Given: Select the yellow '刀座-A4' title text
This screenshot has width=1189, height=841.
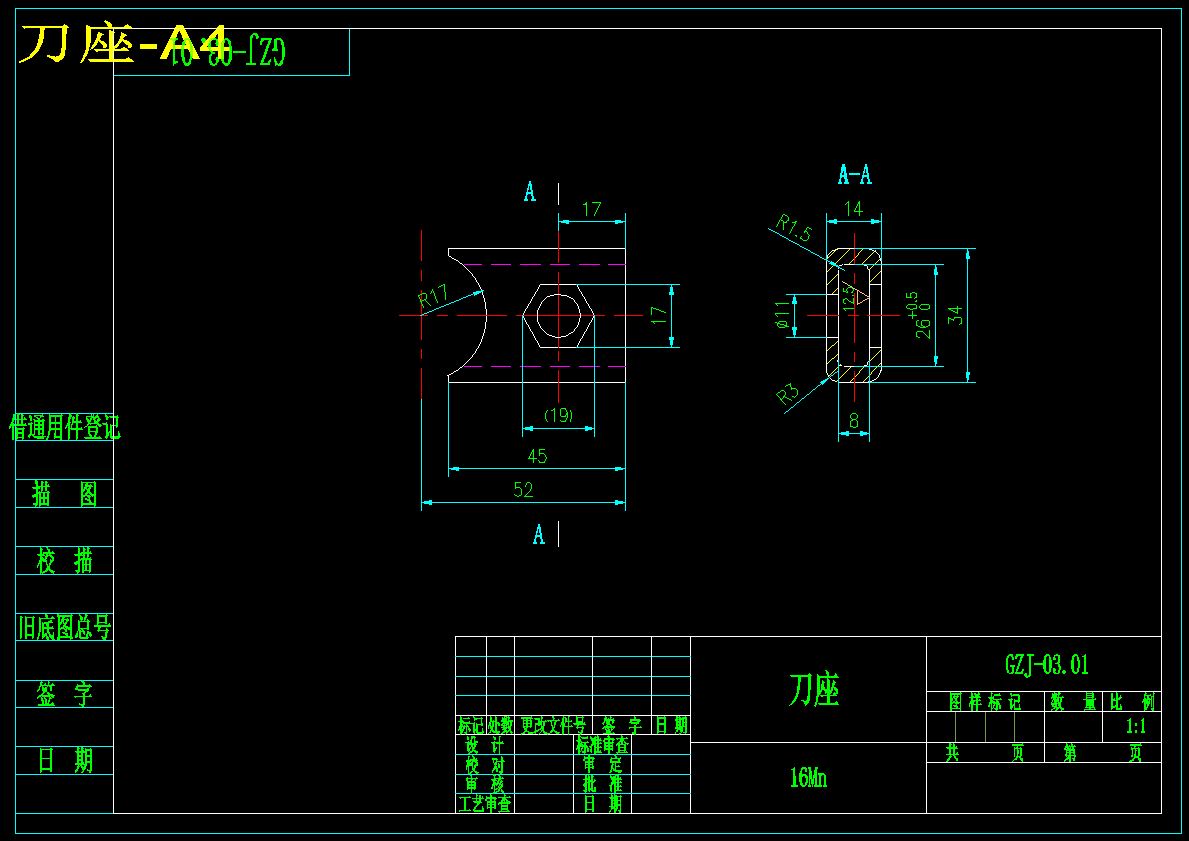Looking at the screenshot, I should pyautogui.click(x=123, y=45).
